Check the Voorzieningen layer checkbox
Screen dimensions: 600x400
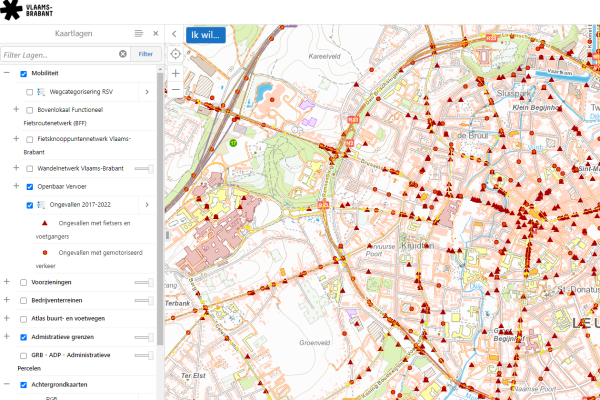click(23, 283)
